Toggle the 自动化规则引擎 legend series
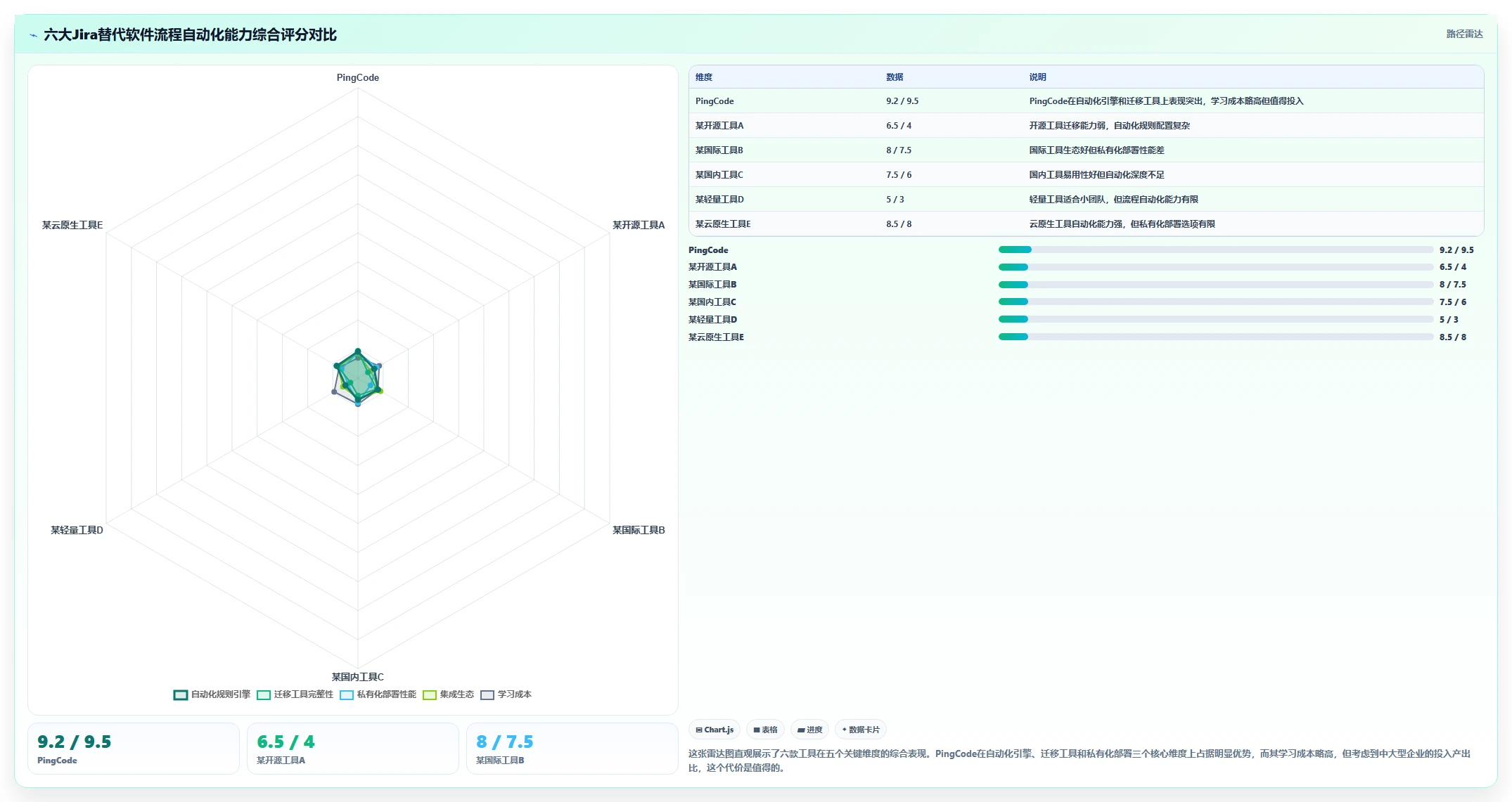Viewport: 1512px width, 802px height. [212, 694]
